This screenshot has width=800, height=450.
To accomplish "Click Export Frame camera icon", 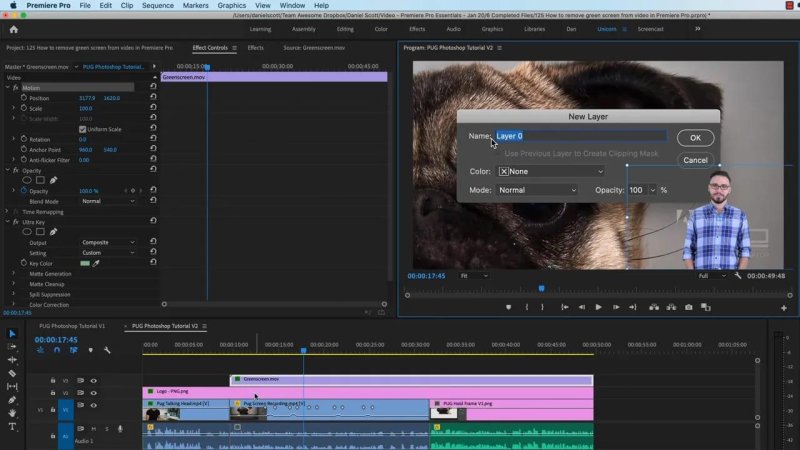I will coord(689,307).
